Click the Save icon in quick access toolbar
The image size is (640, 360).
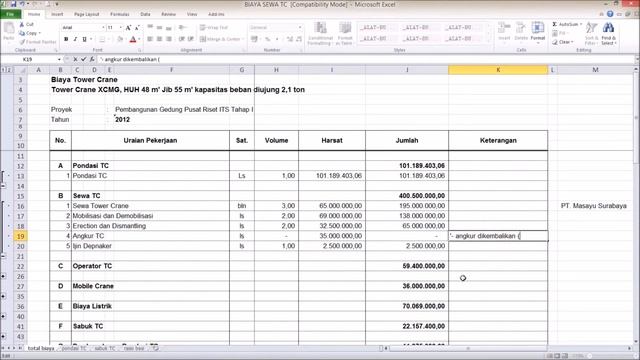[13, 4]
